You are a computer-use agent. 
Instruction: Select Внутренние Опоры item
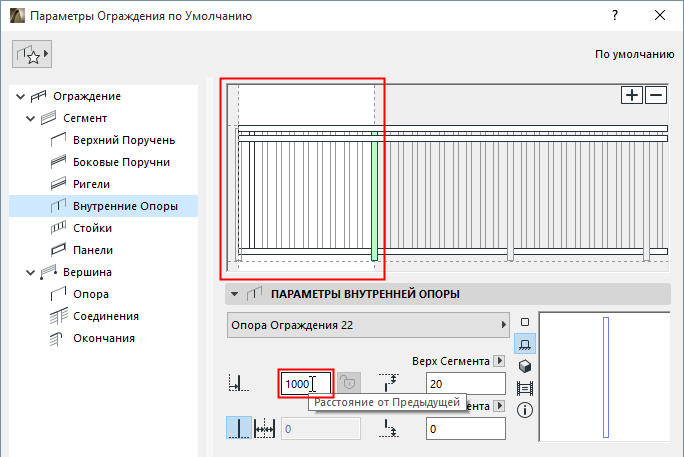point(103,206)
